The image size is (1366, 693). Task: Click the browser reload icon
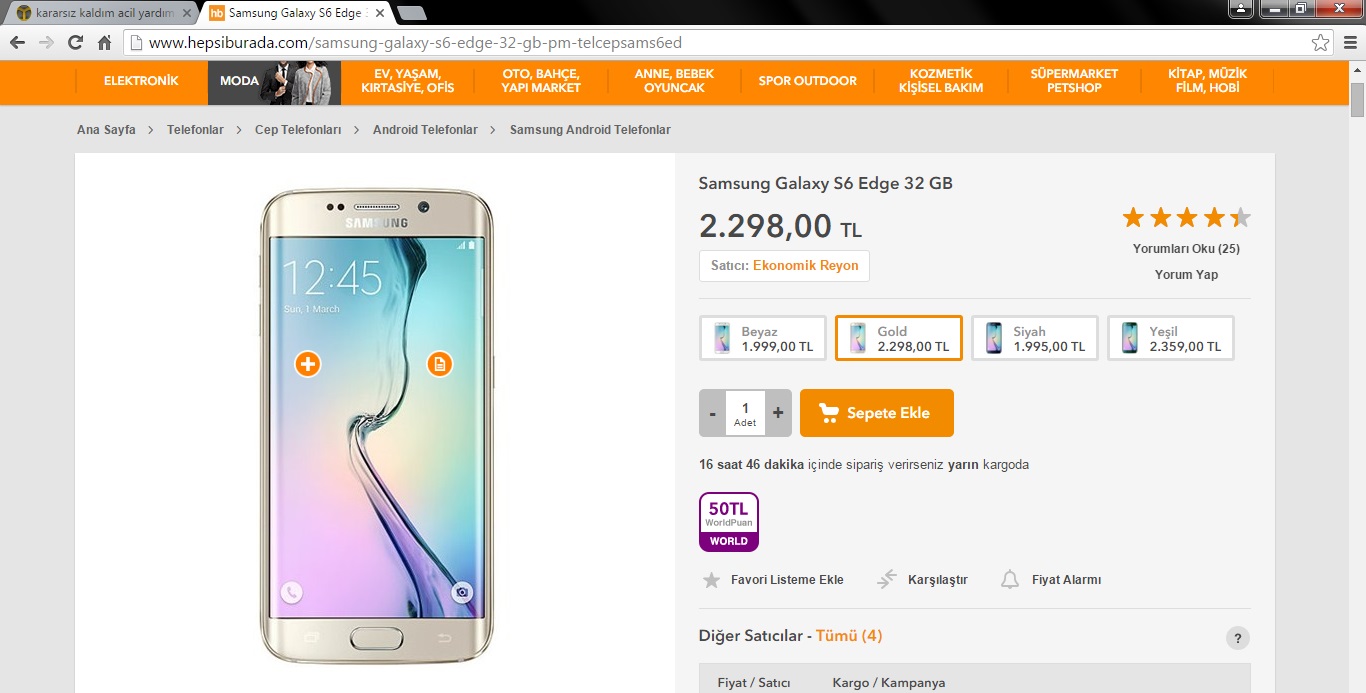tap(75, 43)
